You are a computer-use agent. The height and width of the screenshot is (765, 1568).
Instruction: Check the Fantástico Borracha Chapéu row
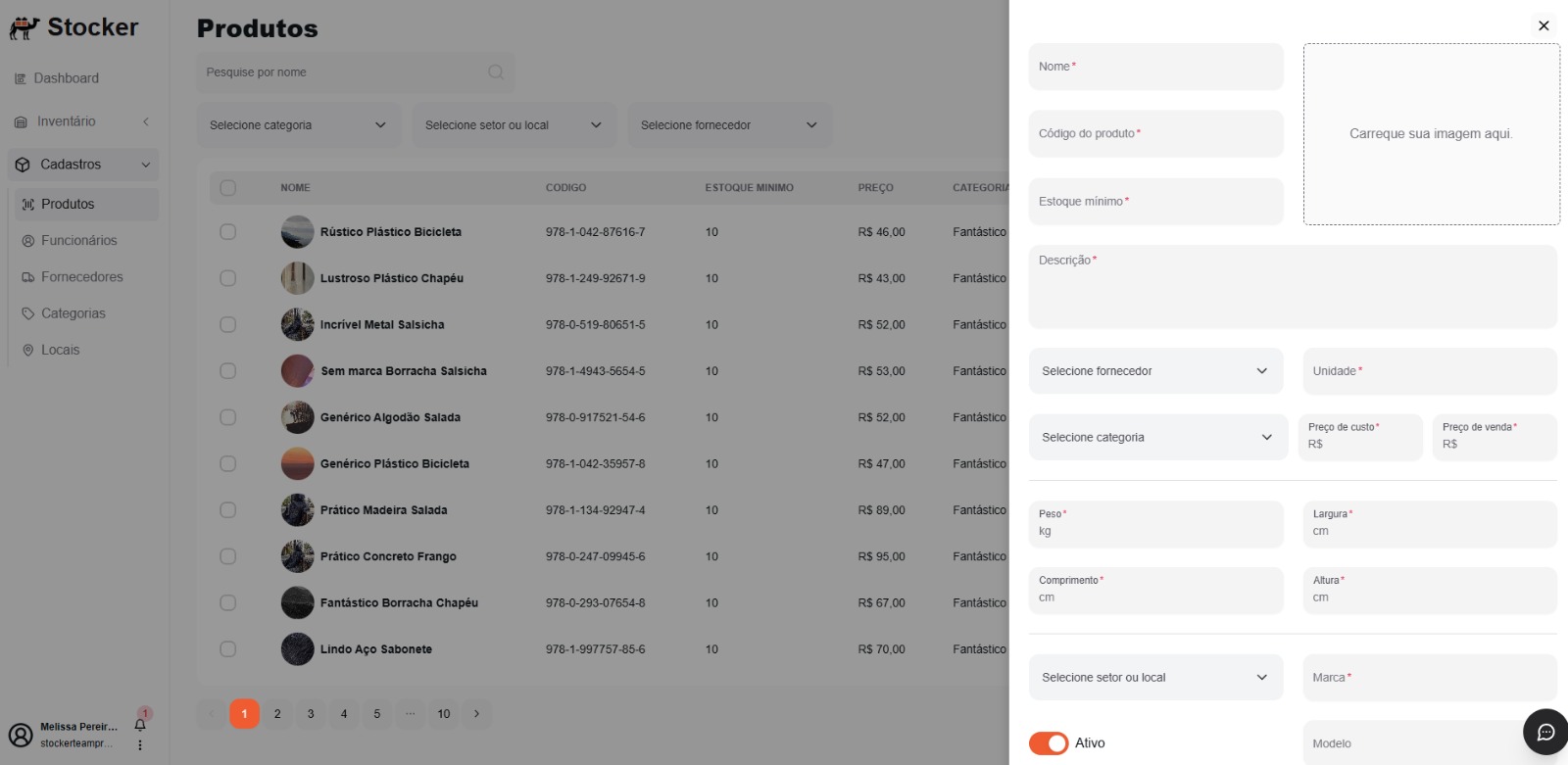tap(228, 603)
